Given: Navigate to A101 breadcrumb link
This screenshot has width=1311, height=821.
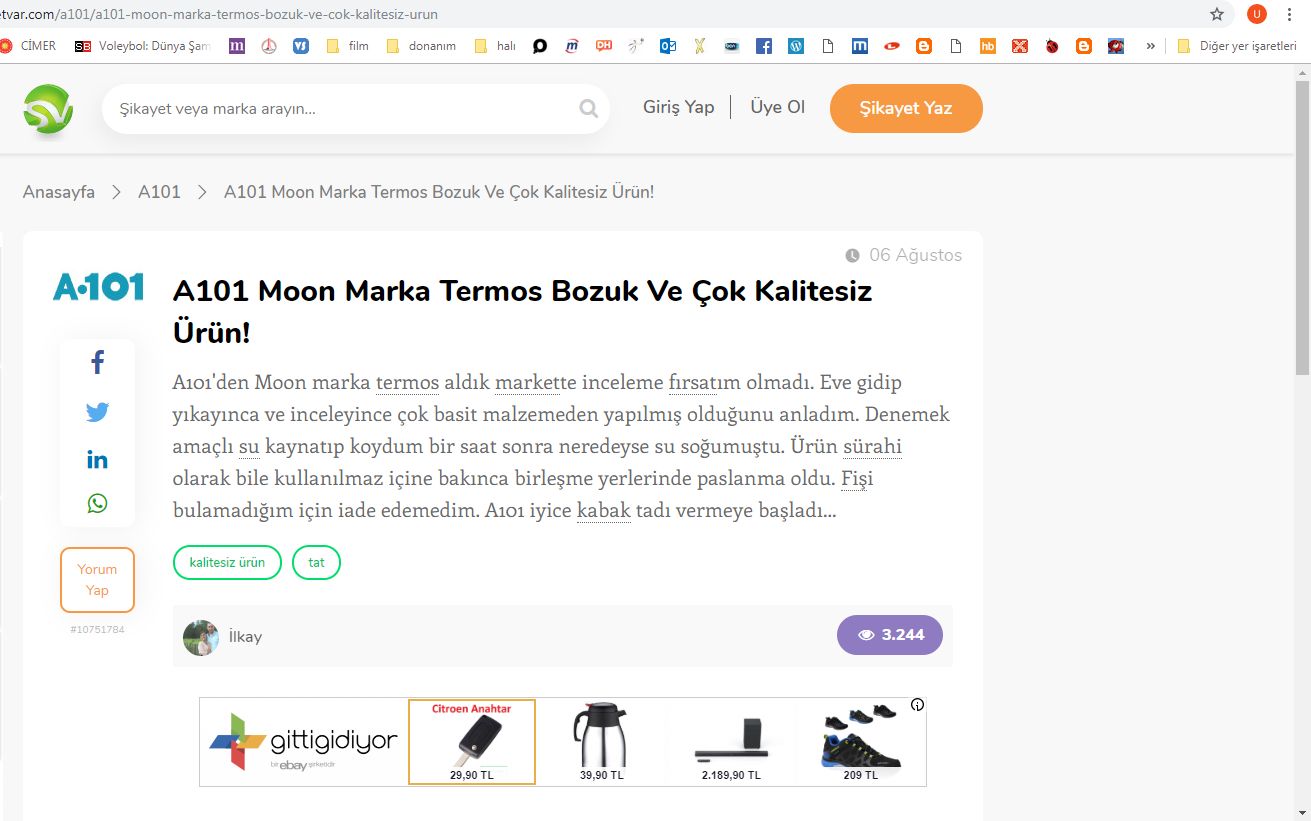Looking at the screenshot, I should click(x=159, y=192).
